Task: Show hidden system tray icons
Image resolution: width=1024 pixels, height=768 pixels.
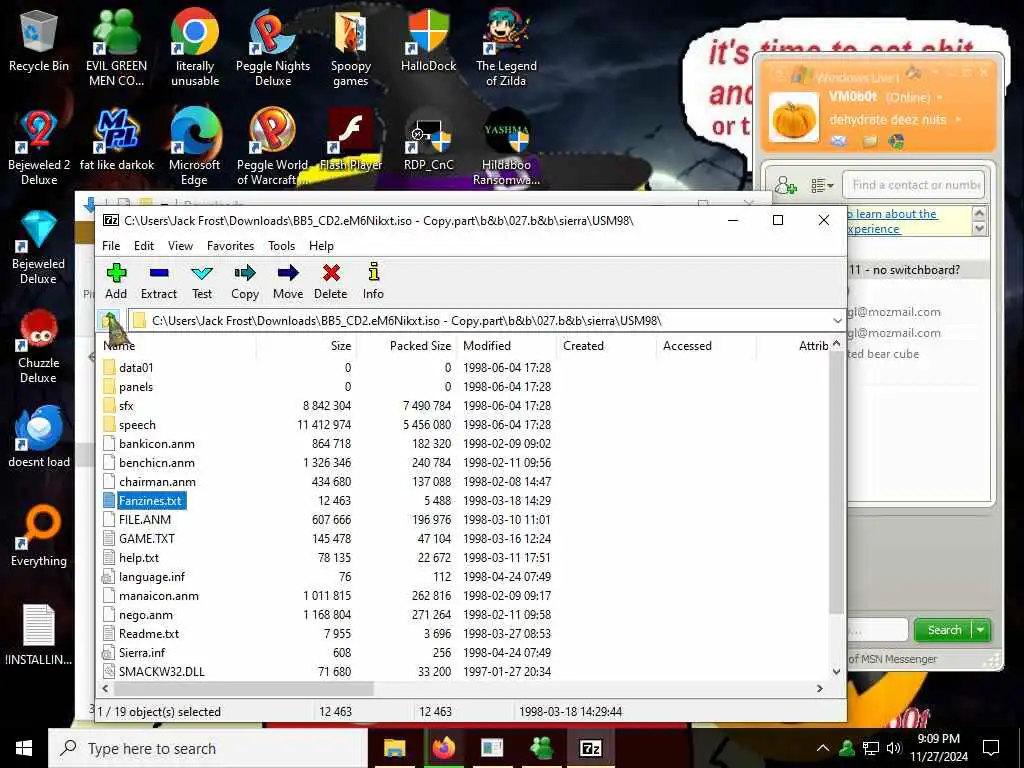Action: 823,748
